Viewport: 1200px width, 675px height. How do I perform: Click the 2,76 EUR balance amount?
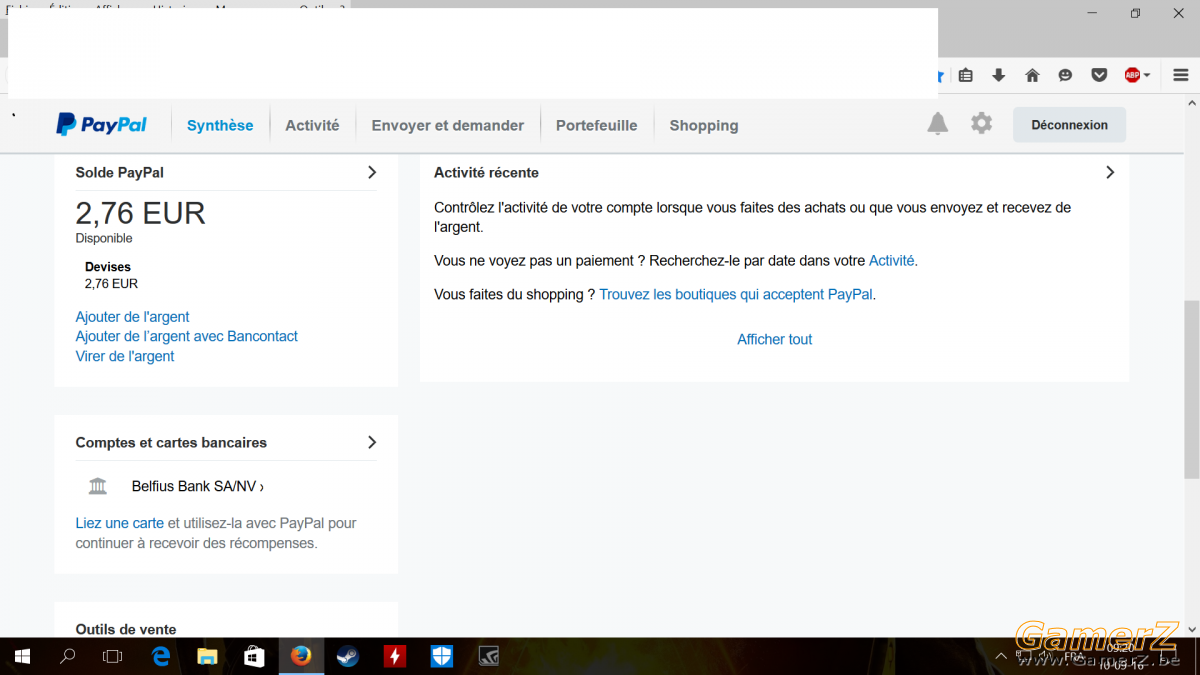point(141,213)
